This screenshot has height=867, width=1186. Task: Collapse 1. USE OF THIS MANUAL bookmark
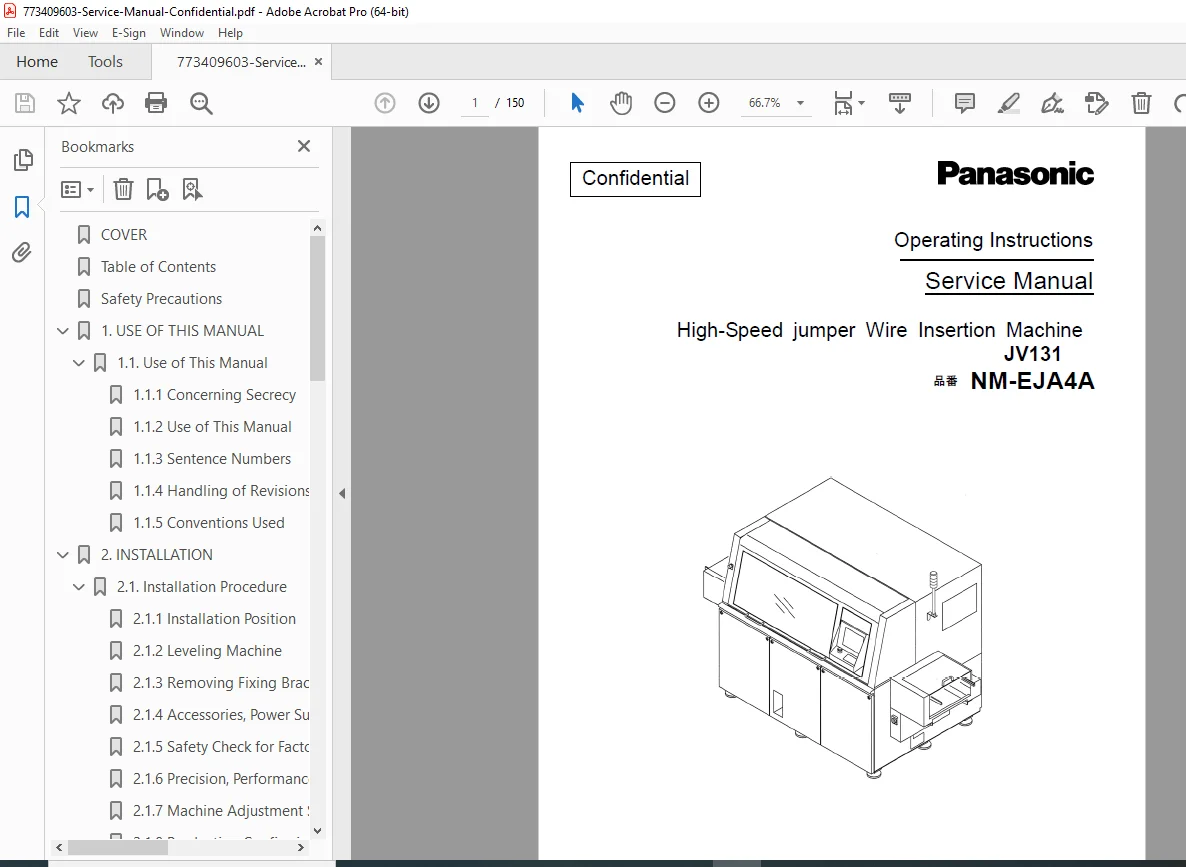pyautogui.click(x=63, y=331)
